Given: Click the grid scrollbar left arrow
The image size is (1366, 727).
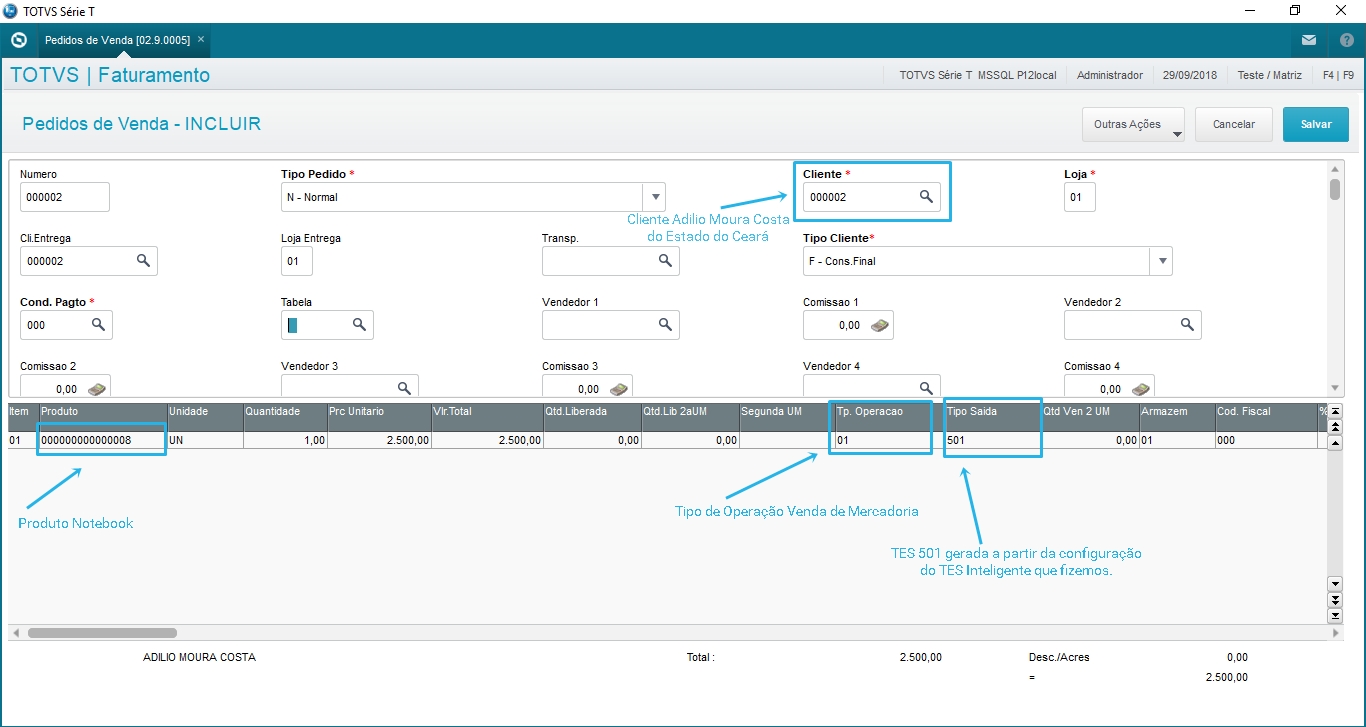Looking at the screenshot, I should (x=15, y=633).
